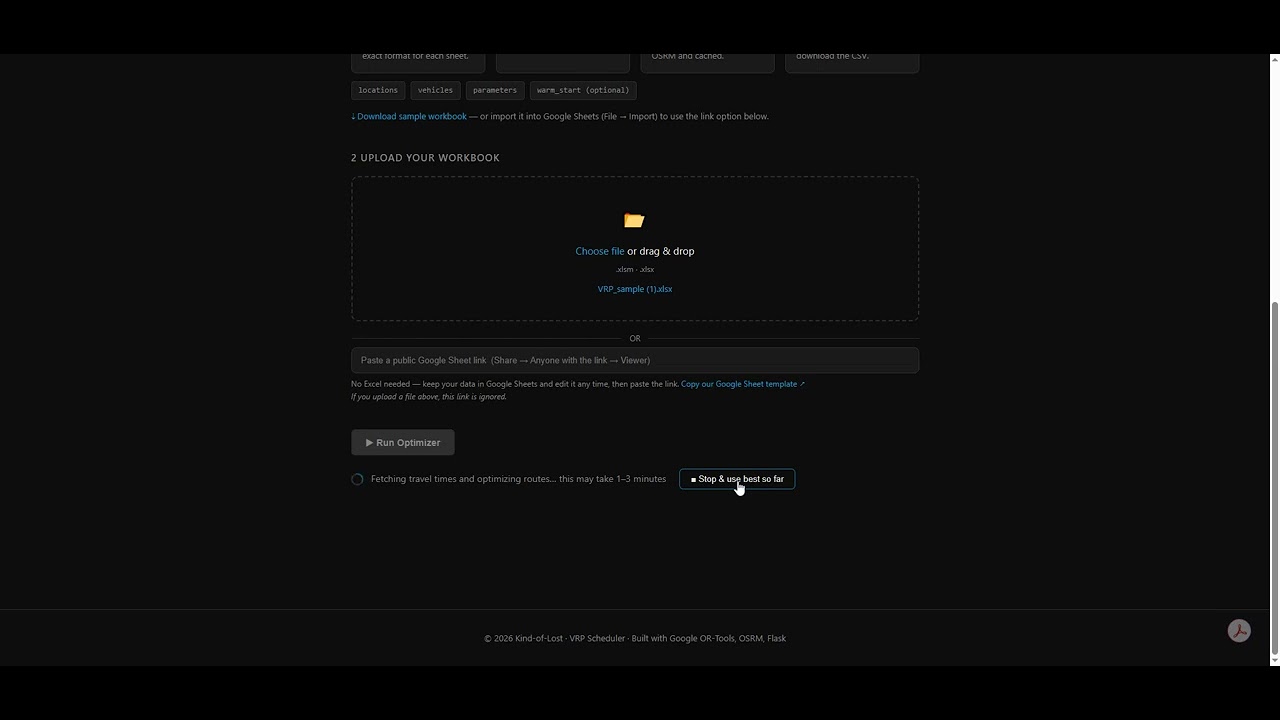The width and height of the screenshot is (1280, 720).
Task: Select the warm_start (optional) tag
Action: pyautogui.click(x=583, y=90)
